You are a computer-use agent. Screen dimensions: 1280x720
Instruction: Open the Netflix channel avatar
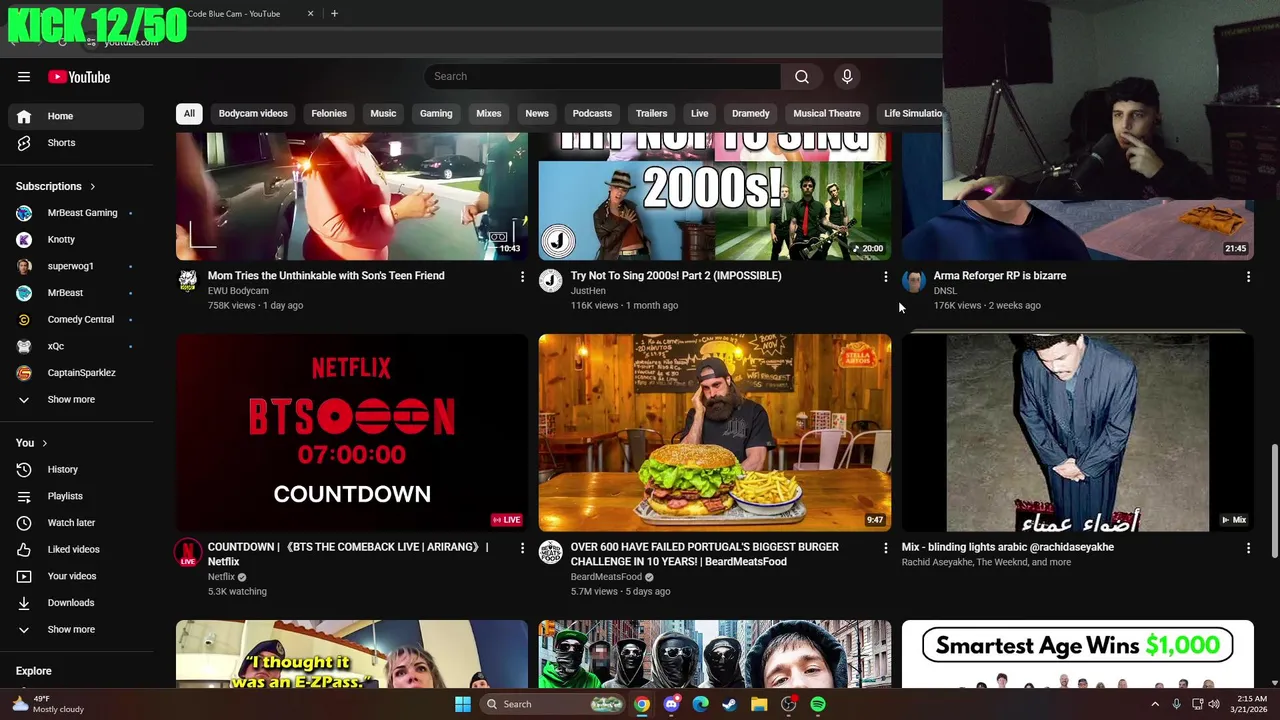coord(188,552)
